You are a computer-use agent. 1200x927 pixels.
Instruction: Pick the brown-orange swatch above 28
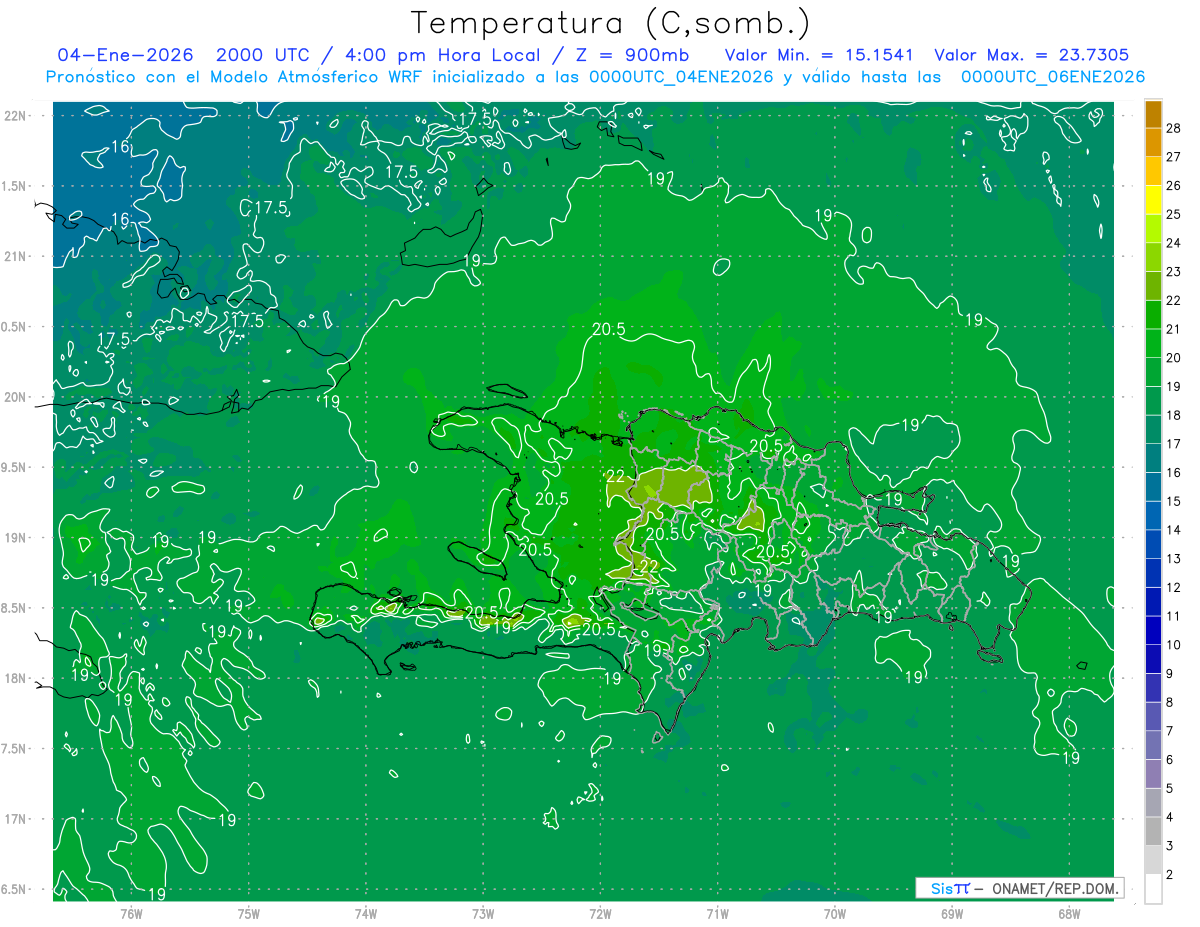click(1154, 114)
